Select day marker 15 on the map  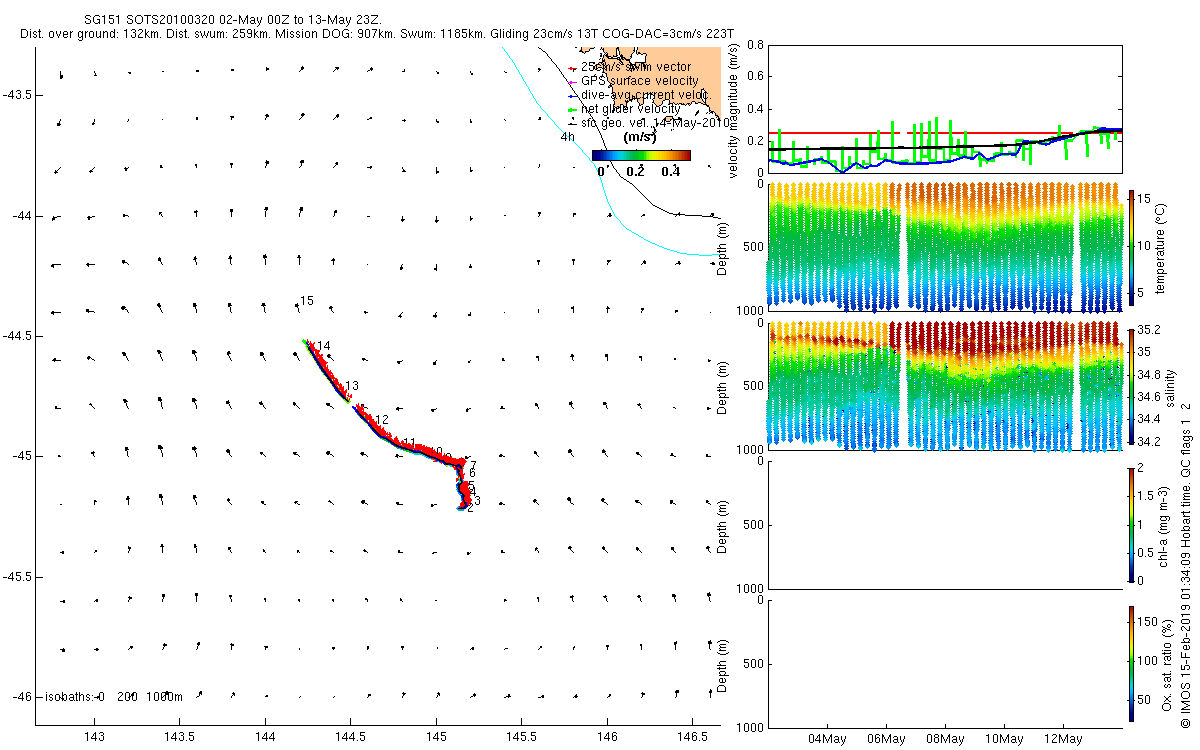pyautogui.click(x=307, y=301)
